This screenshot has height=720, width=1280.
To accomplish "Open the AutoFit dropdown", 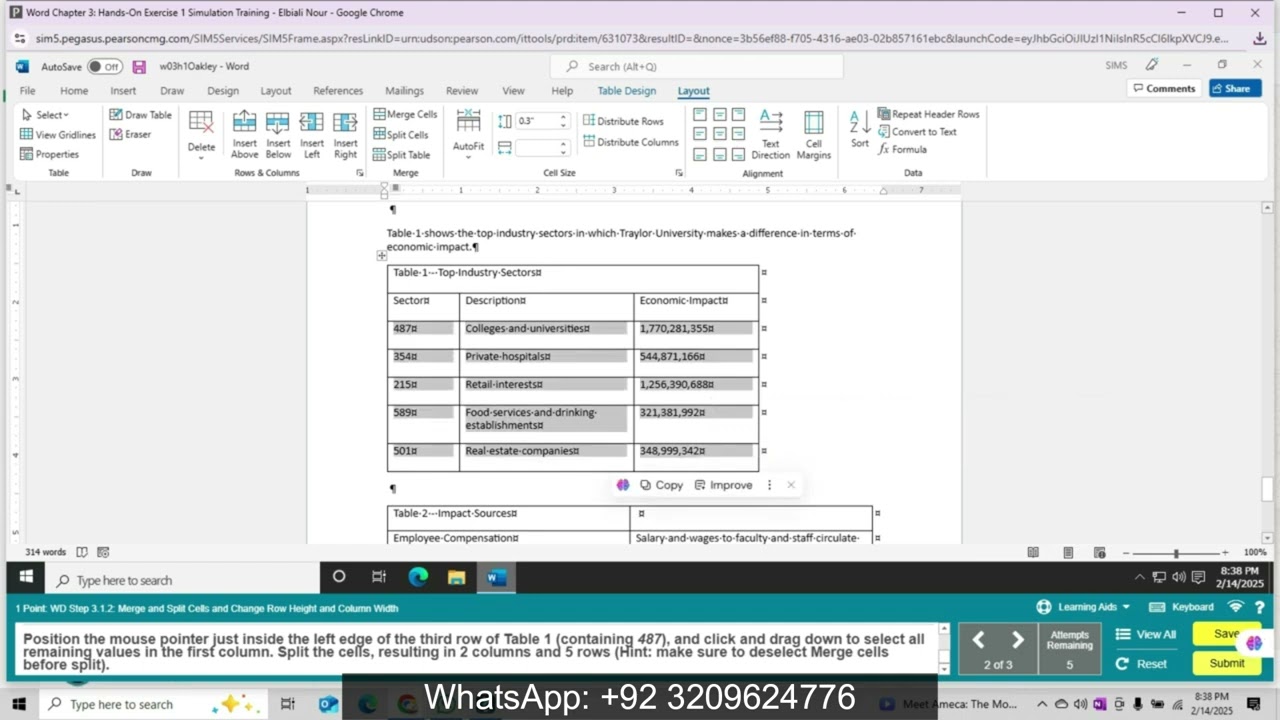I will tap(468, 135).
